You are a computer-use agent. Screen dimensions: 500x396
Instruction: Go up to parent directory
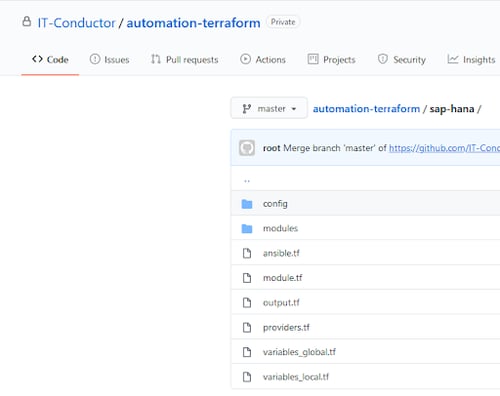[x=247, y=181]
